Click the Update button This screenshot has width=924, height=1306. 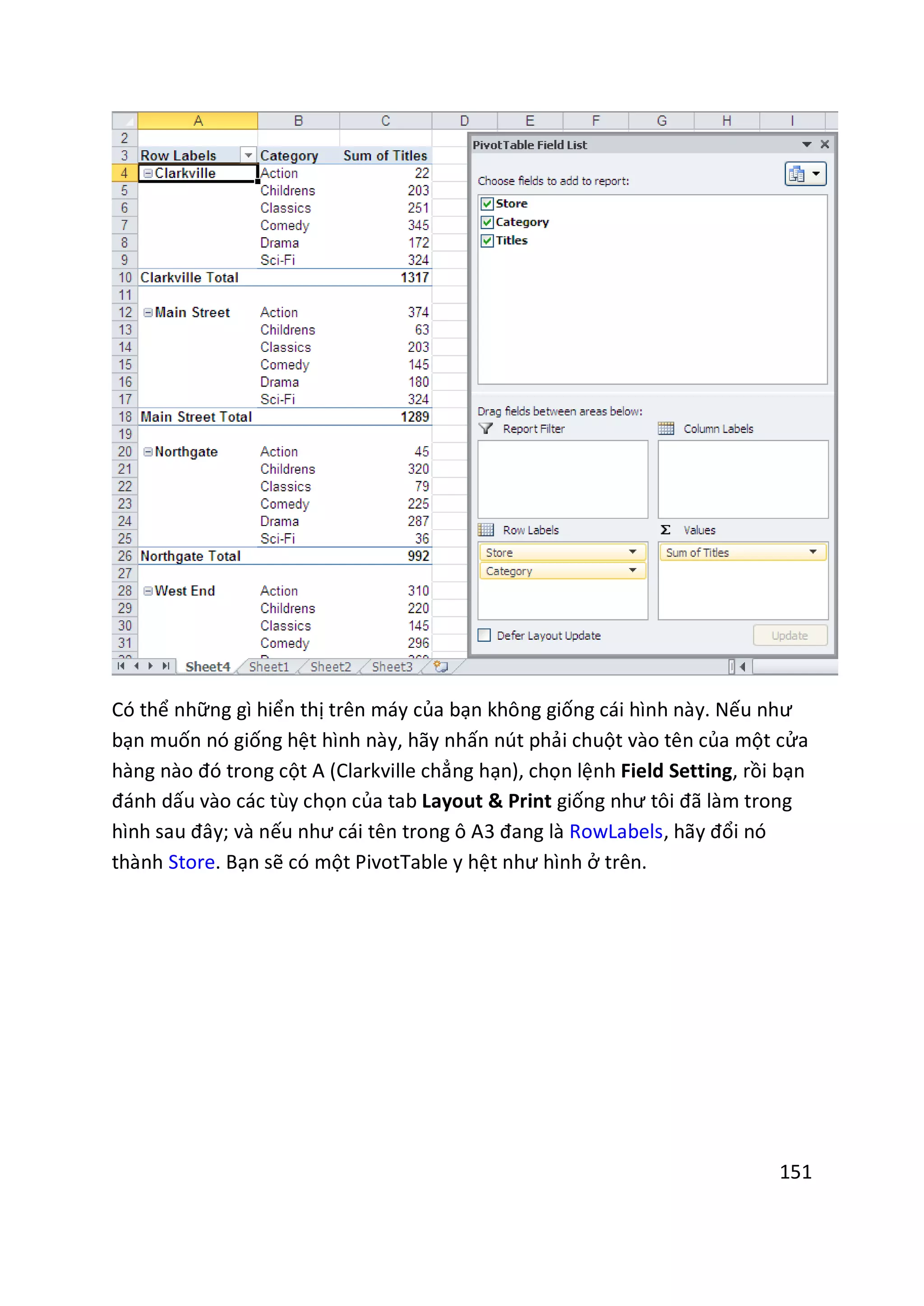(790, 635)
